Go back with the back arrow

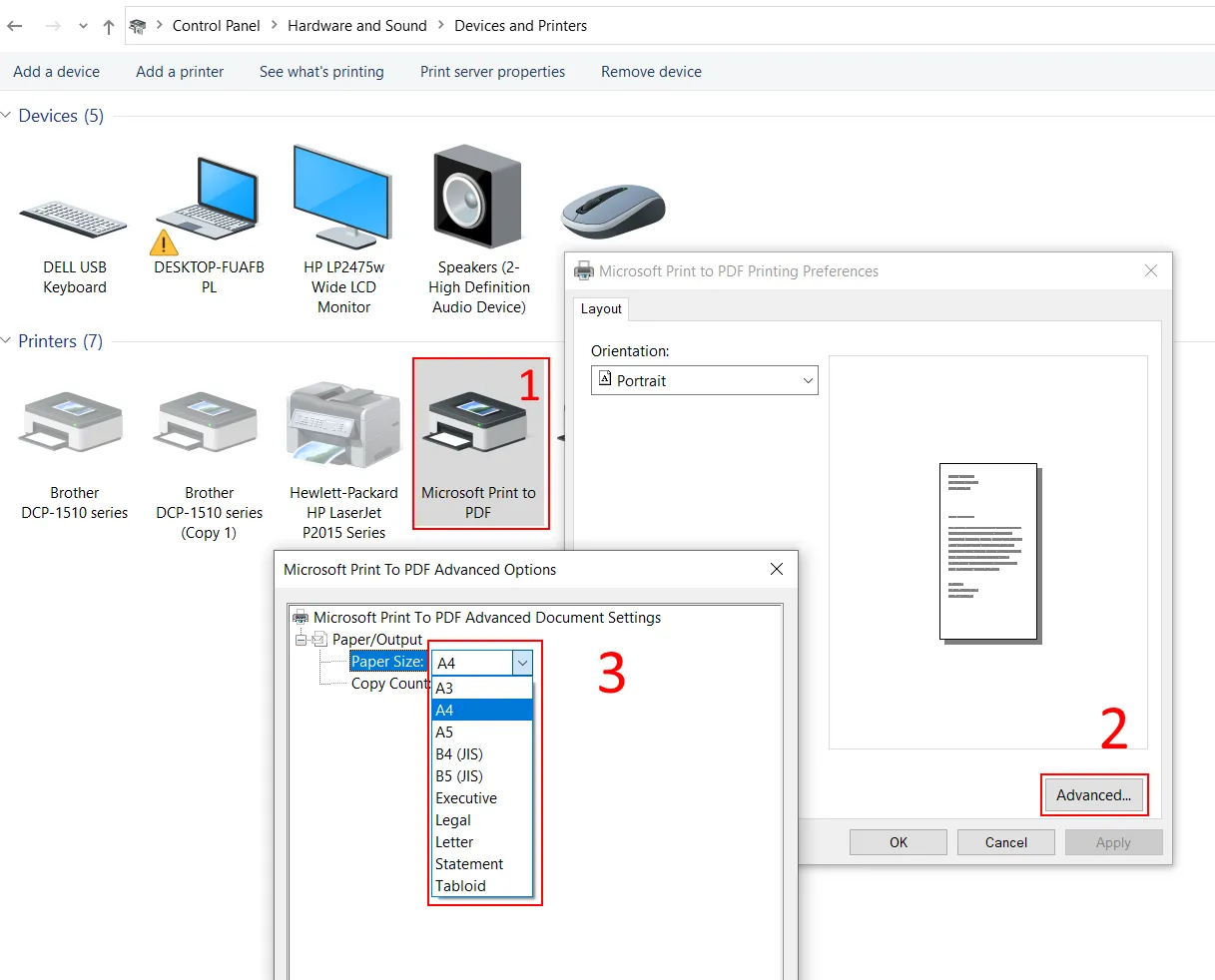(15, 26)
